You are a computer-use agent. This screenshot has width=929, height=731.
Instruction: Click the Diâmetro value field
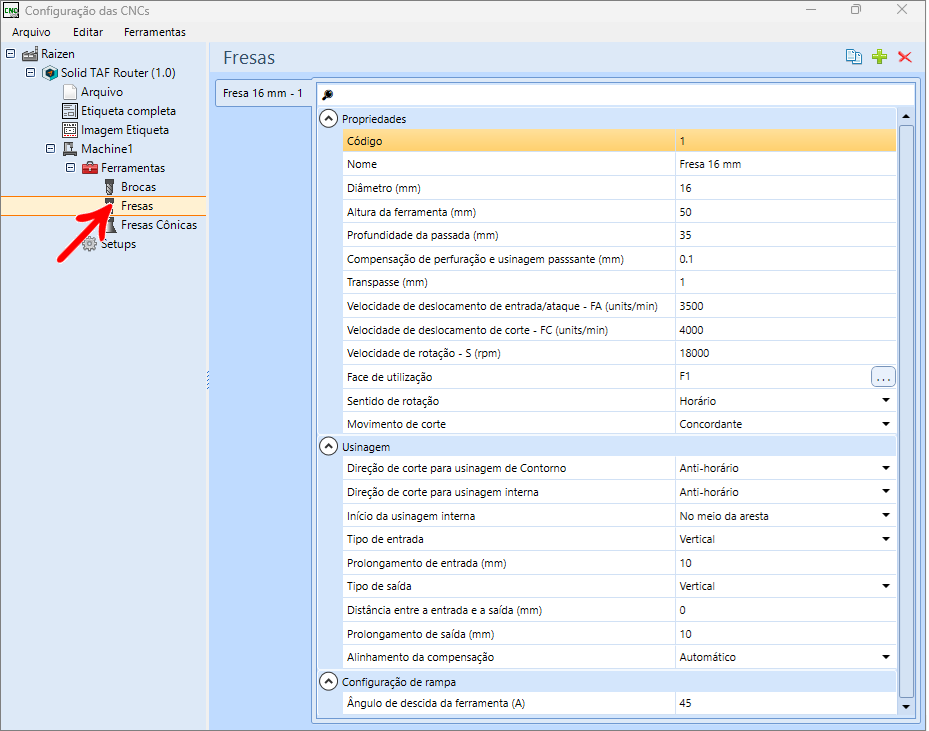(x=785, y=188)
